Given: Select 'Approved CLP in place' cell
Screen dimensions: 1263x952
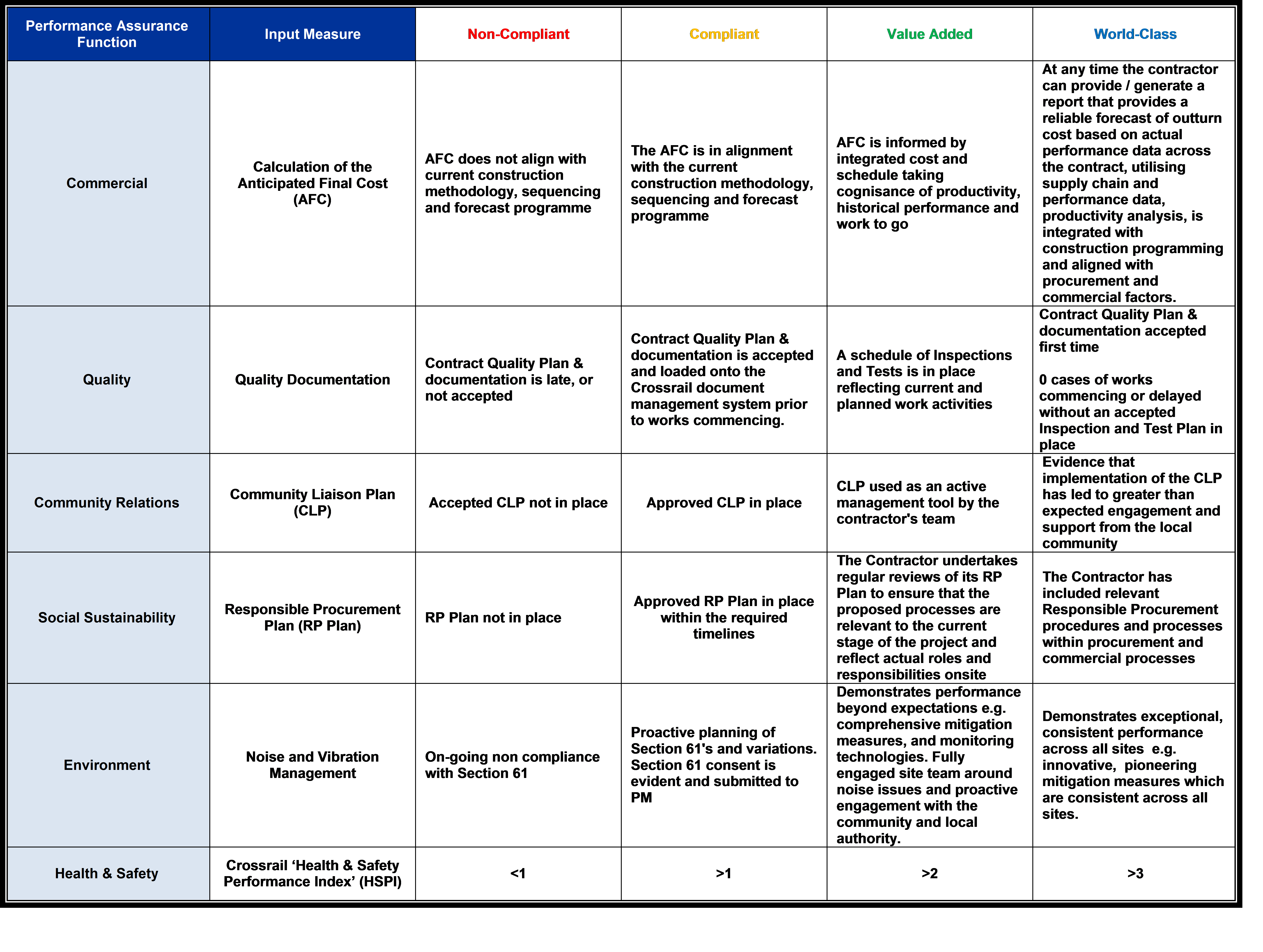Looking at the screenshot, I should coord(724,503).
